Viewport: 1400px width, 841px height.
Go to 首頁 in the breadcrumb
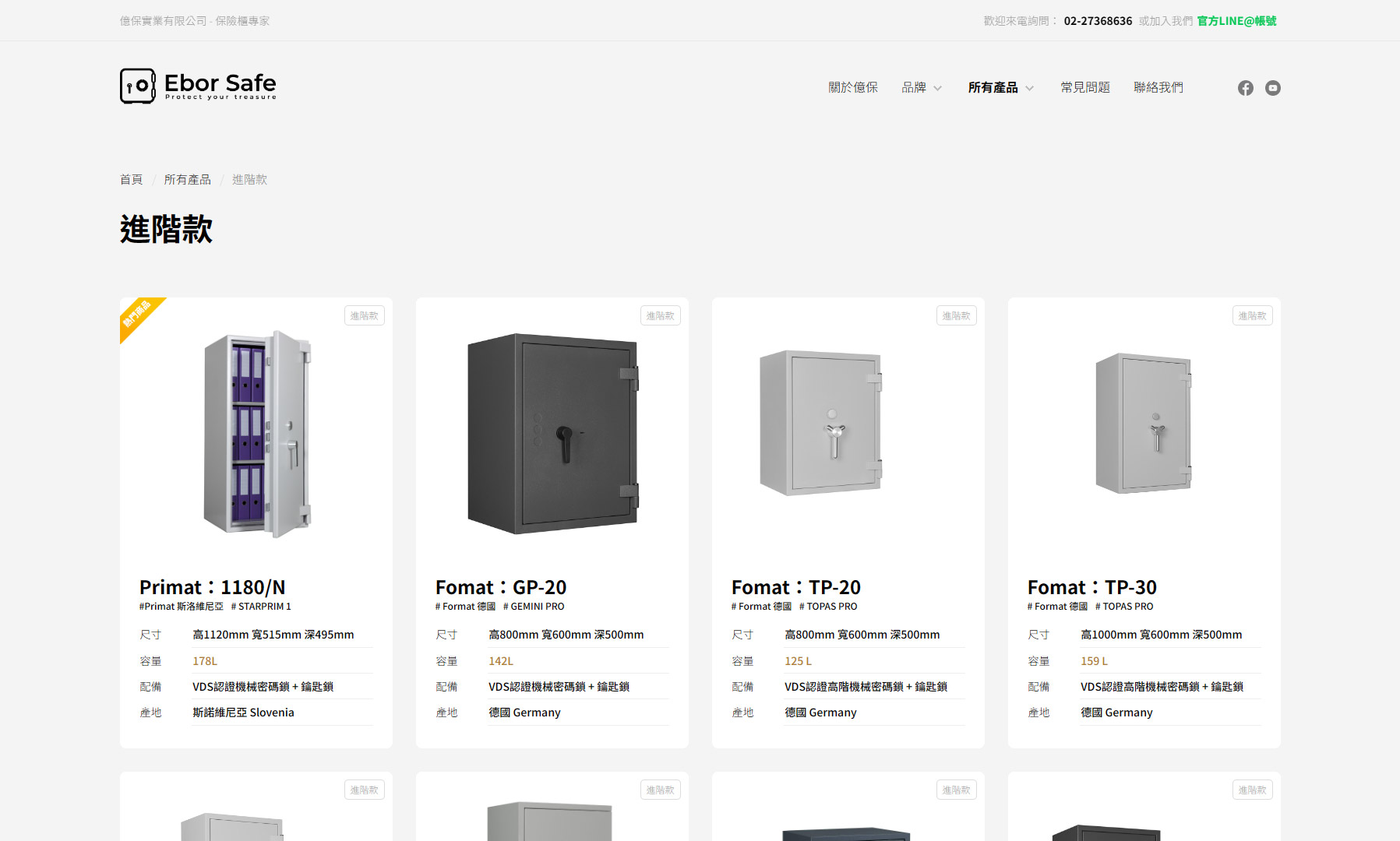[x=131, y=180]
